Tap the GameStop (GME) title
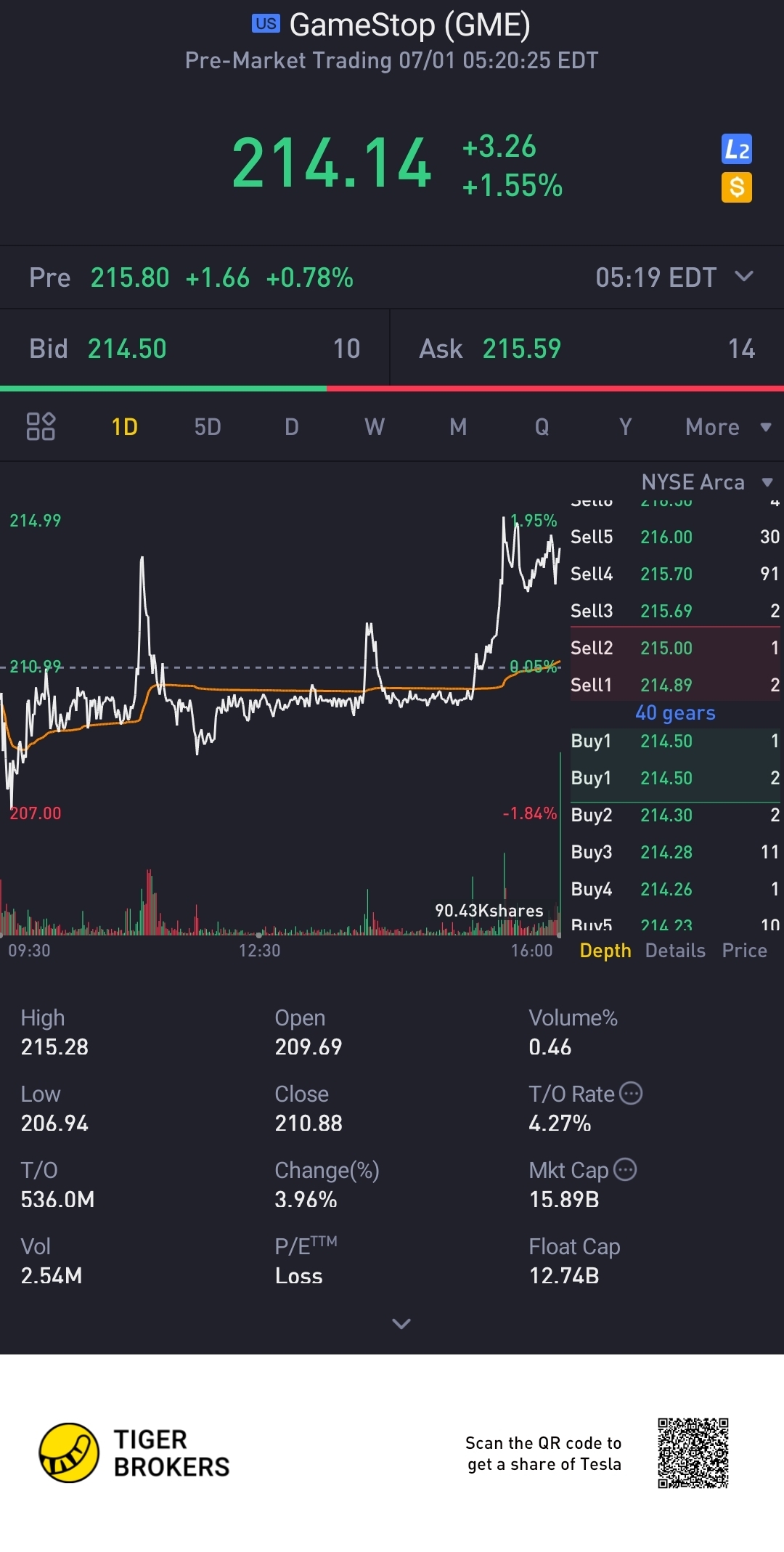 pyautogui.click(x=410, y=25)
